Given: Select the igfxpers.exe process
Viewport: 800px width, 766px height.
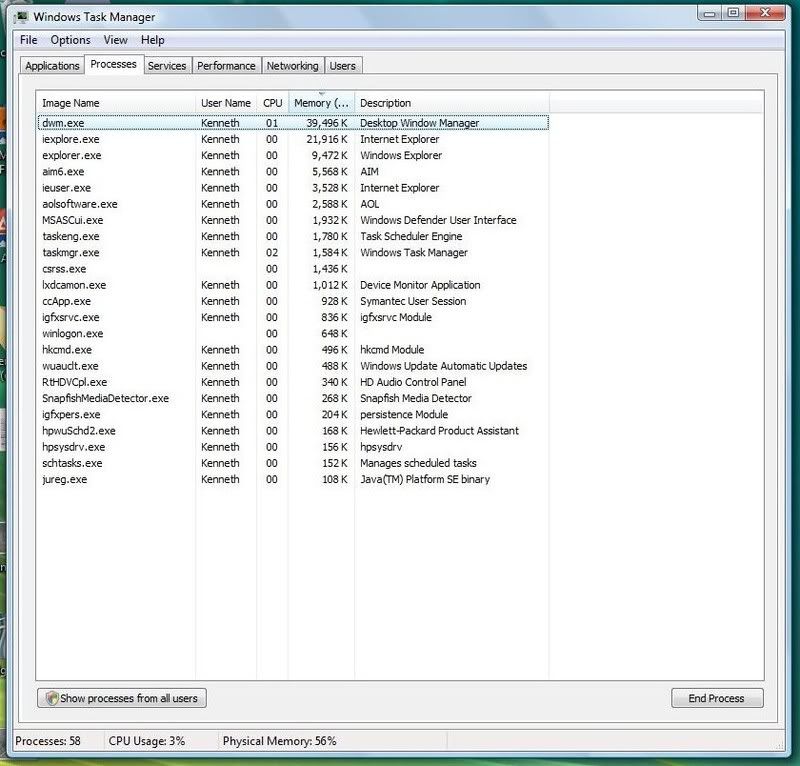Looking at the screenshot, I should coord(293,415).
